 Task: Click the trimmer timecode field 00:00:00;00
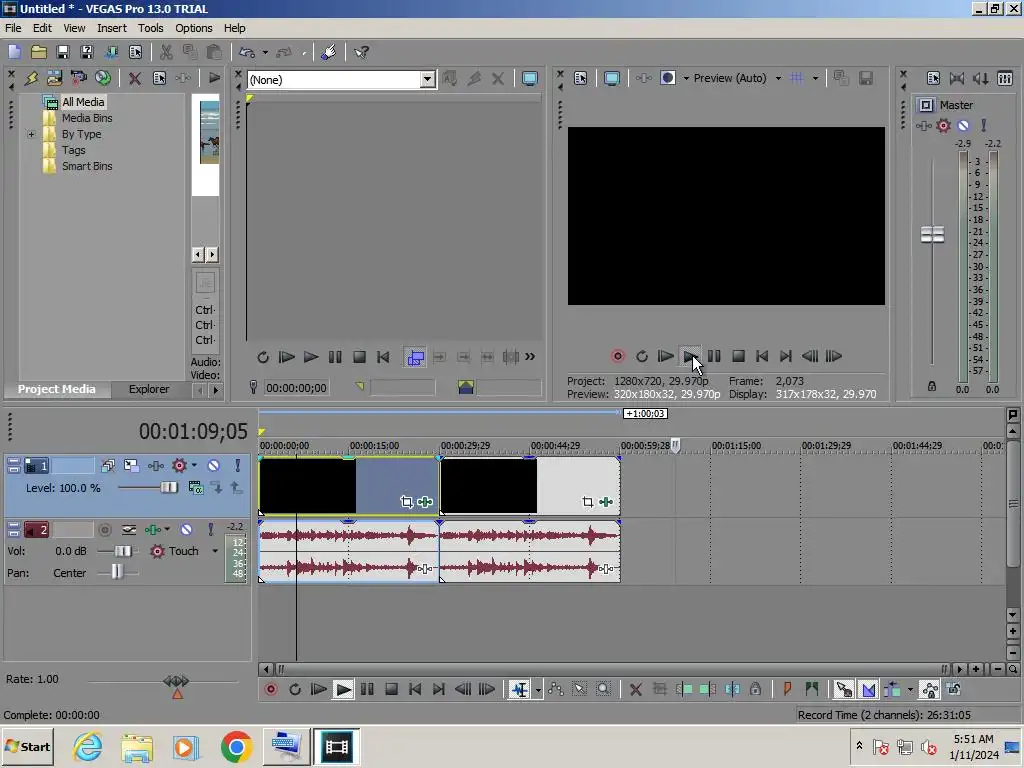296,388
